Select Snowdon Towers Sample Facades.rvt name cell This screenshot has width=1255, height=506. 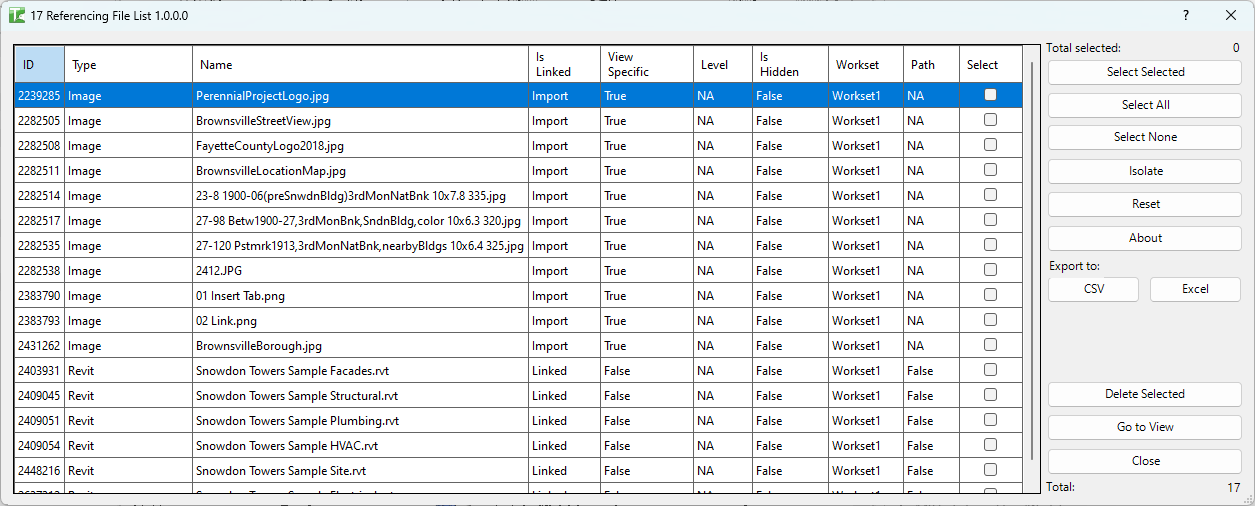point(360,371)
